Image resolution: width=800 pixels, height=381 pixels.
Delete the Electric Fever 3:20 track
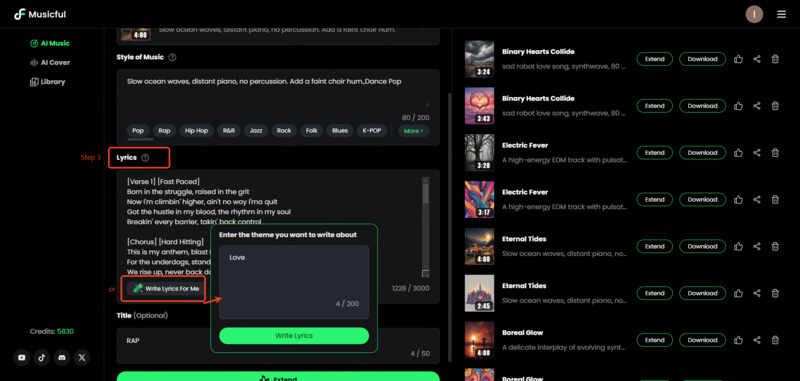[x=775, y=153]
